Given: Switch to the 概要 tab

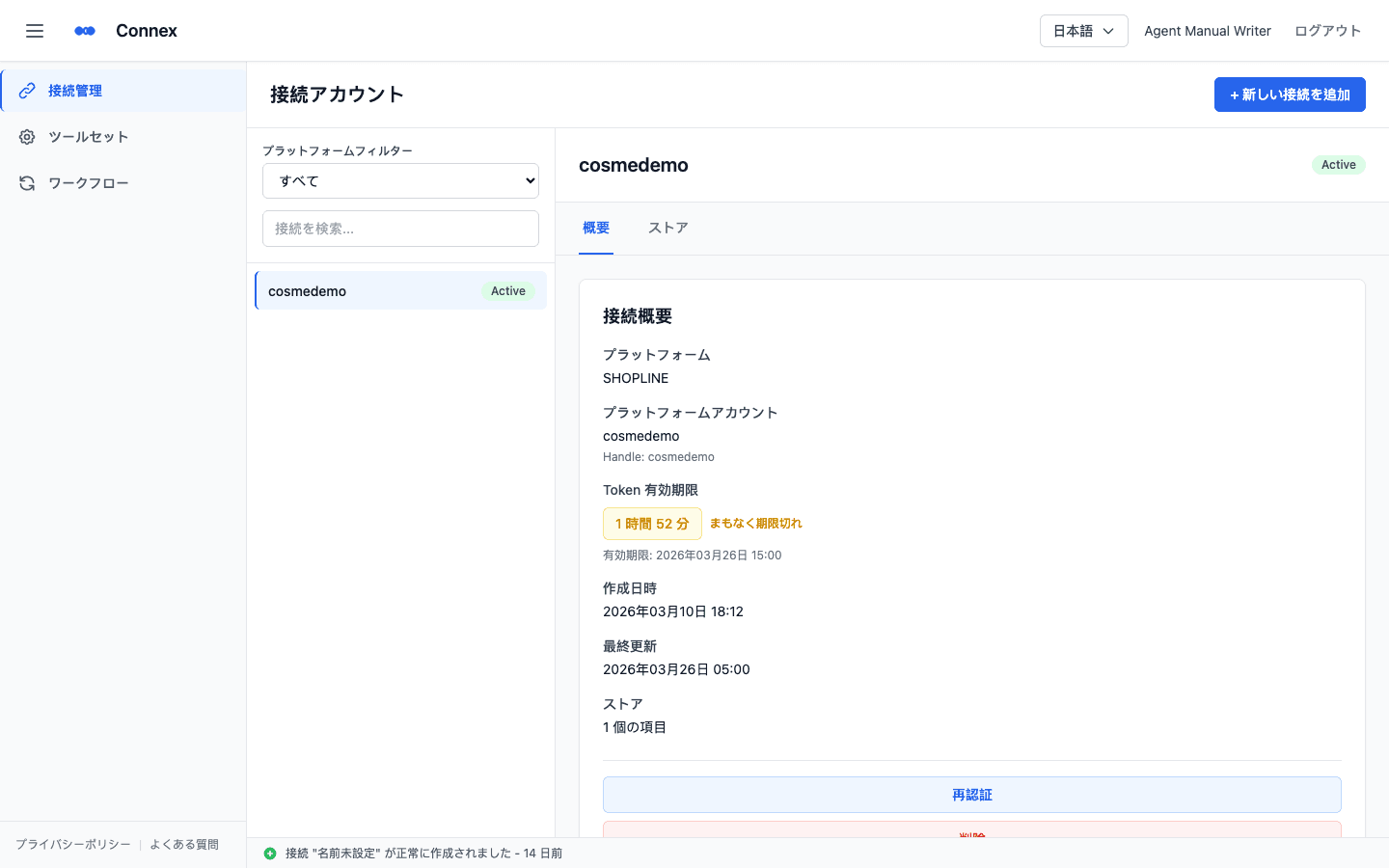Looking at the screenshot, I should pos(596,229).
